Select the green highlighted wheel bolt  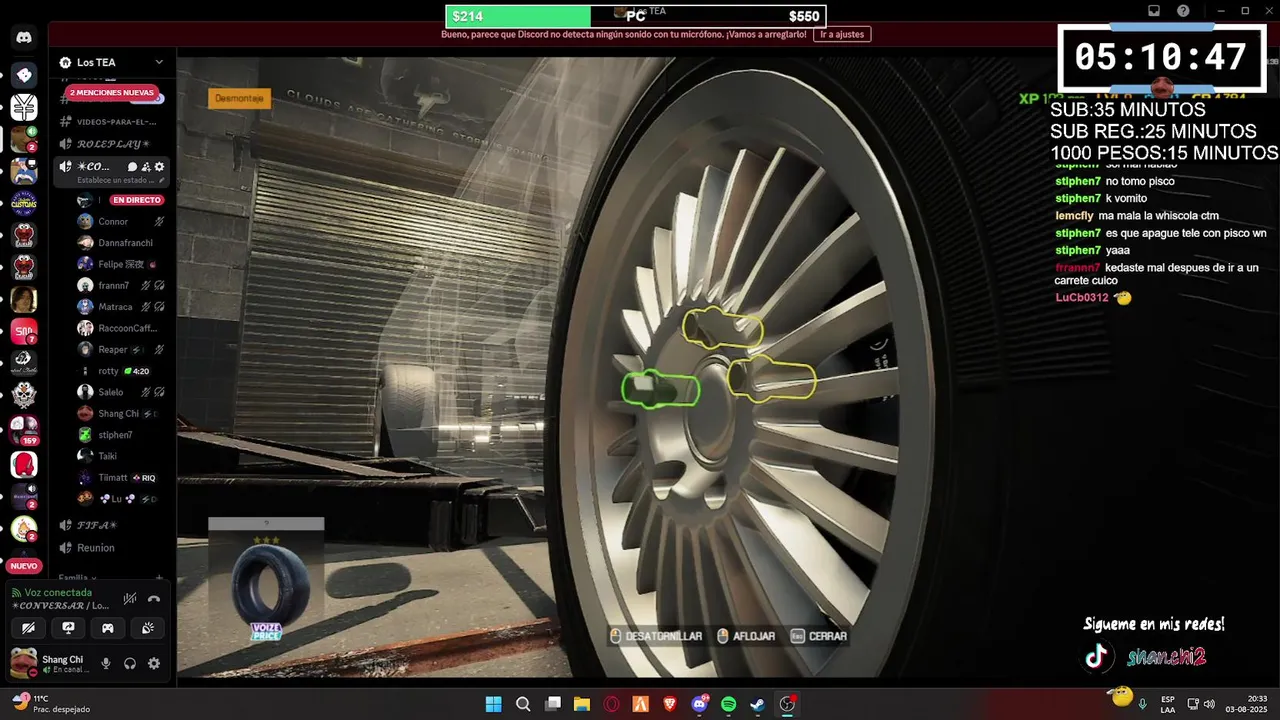tap(660, 388)
